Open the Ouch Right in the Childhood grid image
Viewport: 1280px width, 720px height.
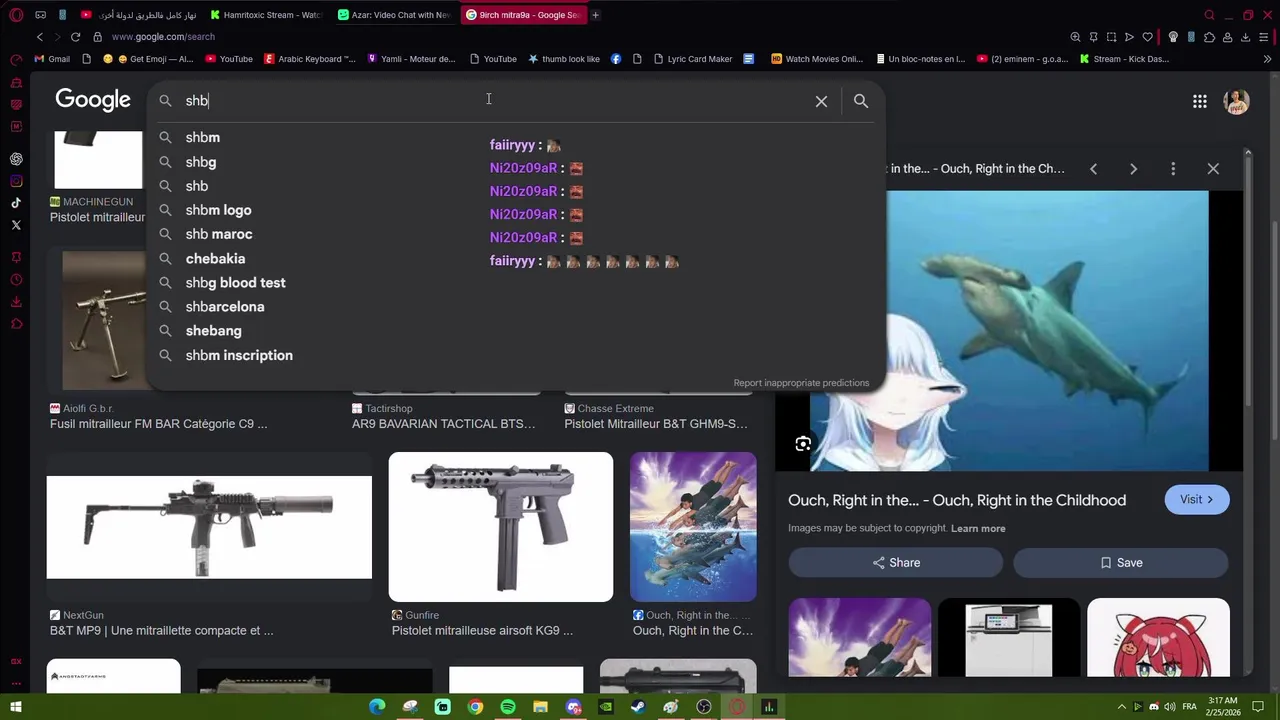693,527
